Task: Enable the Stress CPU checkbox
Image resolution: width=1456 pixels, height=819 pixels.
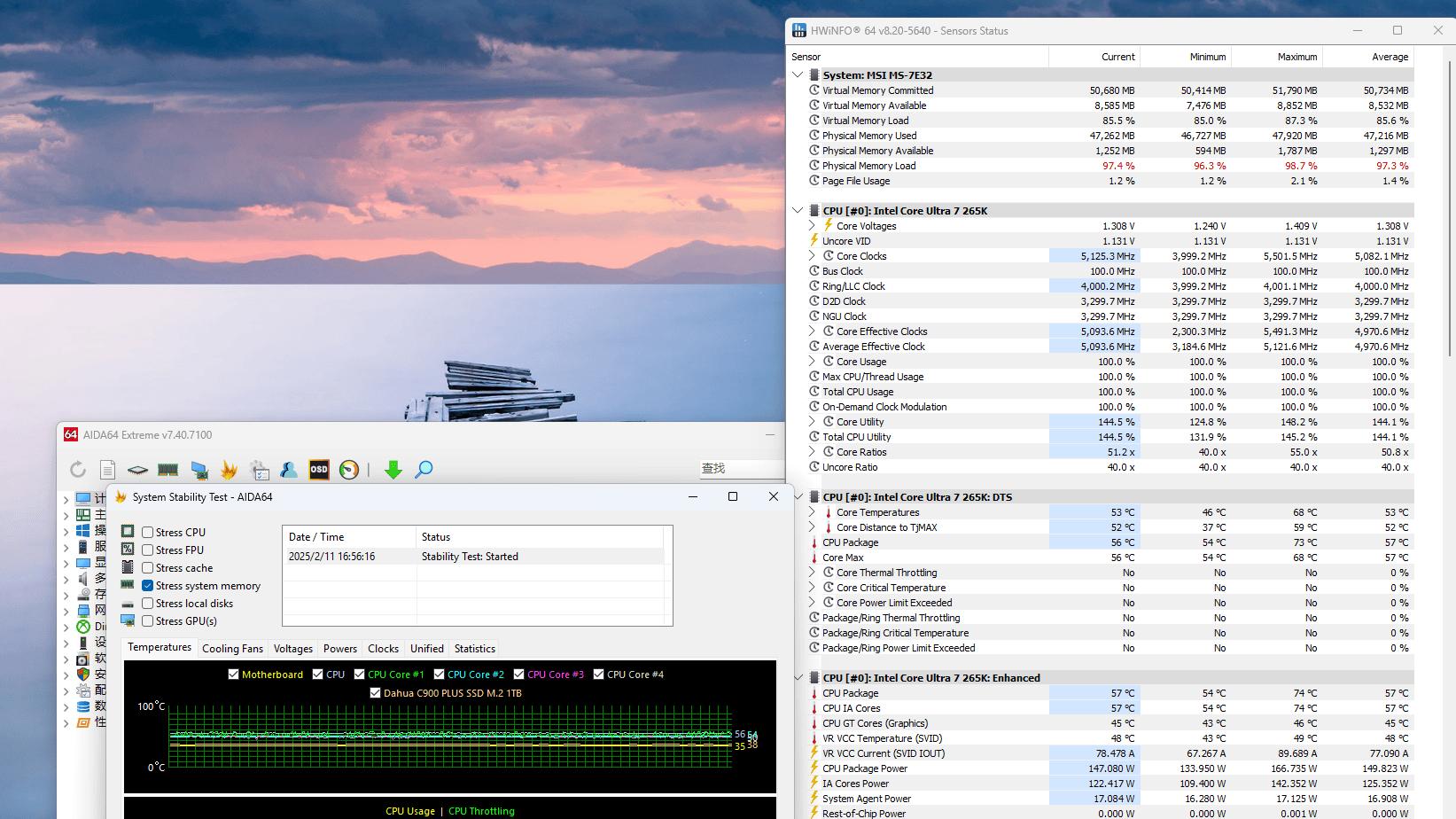Action: click(x=148, y=533)
